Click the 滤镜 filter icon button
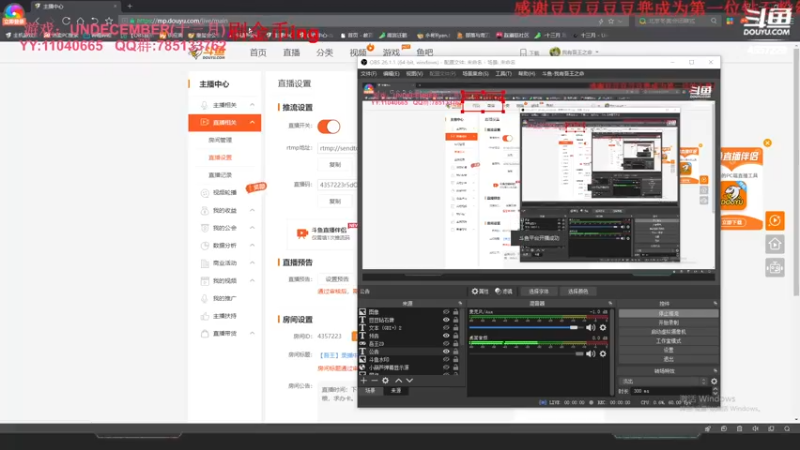 tap(504, 291)
